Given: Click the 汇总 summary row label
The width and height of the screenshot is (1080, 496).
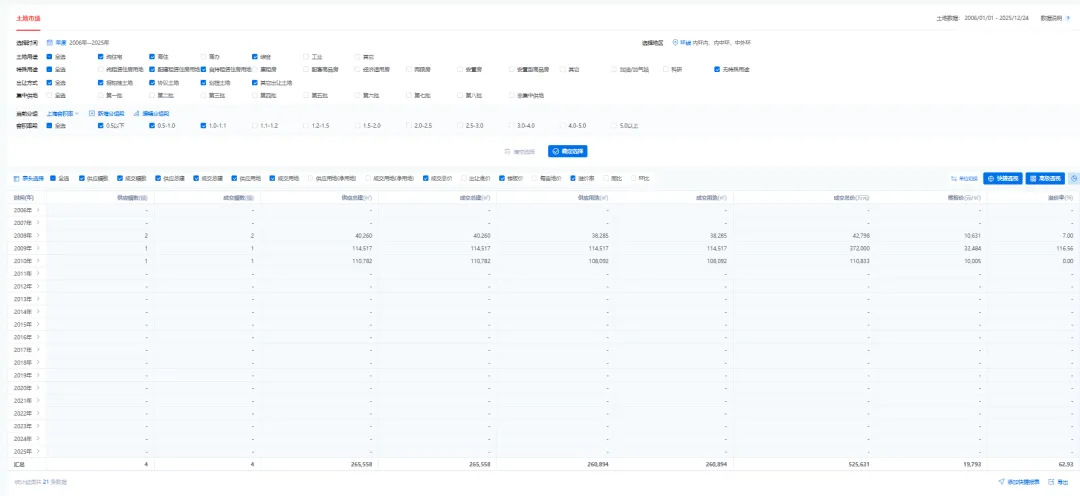Looking at the screenshot, I should pyautogui.click(x=19, y=464).
